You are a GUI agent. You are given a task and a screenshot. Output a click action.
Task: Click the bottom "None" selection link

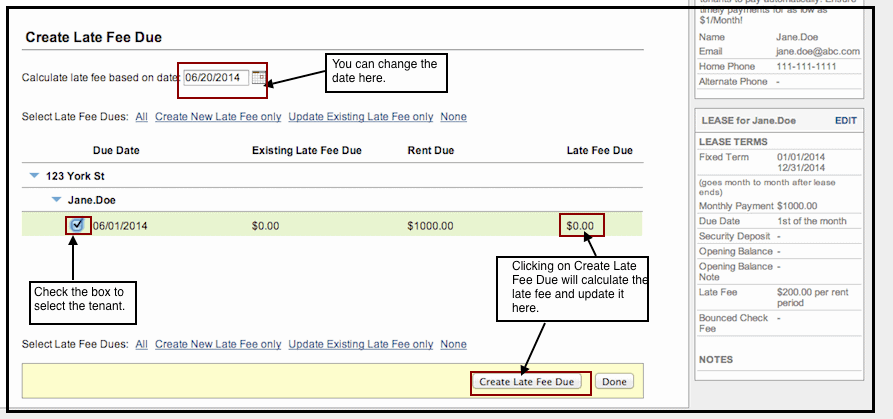click(x=453, y=345)
